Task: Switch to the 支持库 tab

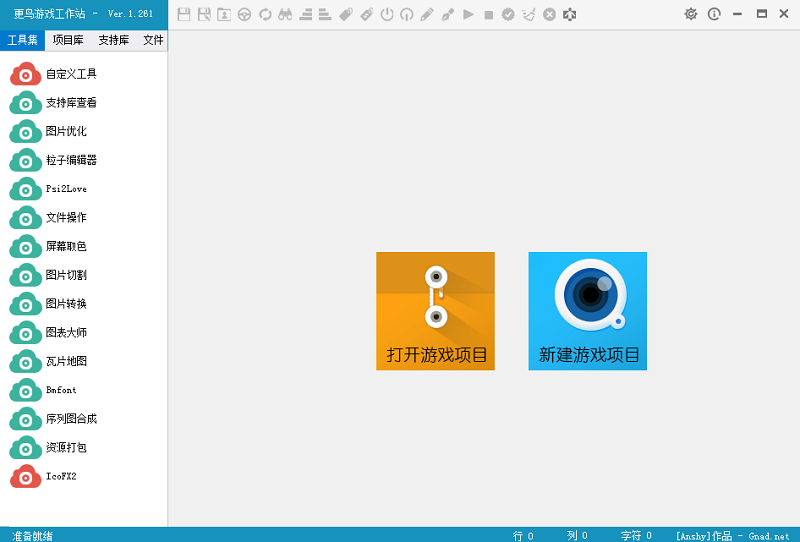Action: pyautogui.click(x=113, y=40)
